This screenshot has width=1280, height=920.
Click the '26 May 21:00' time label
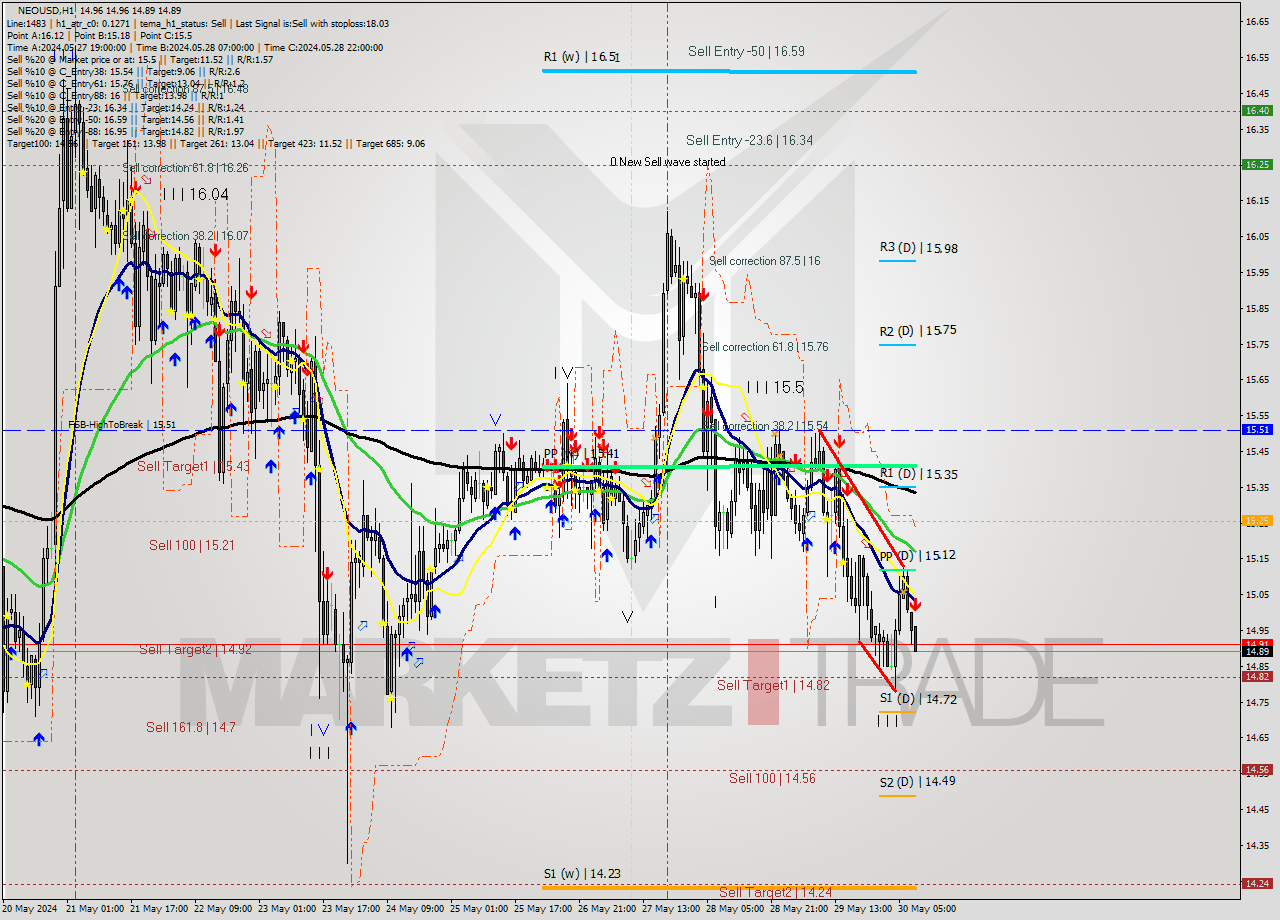click(605, 909)
